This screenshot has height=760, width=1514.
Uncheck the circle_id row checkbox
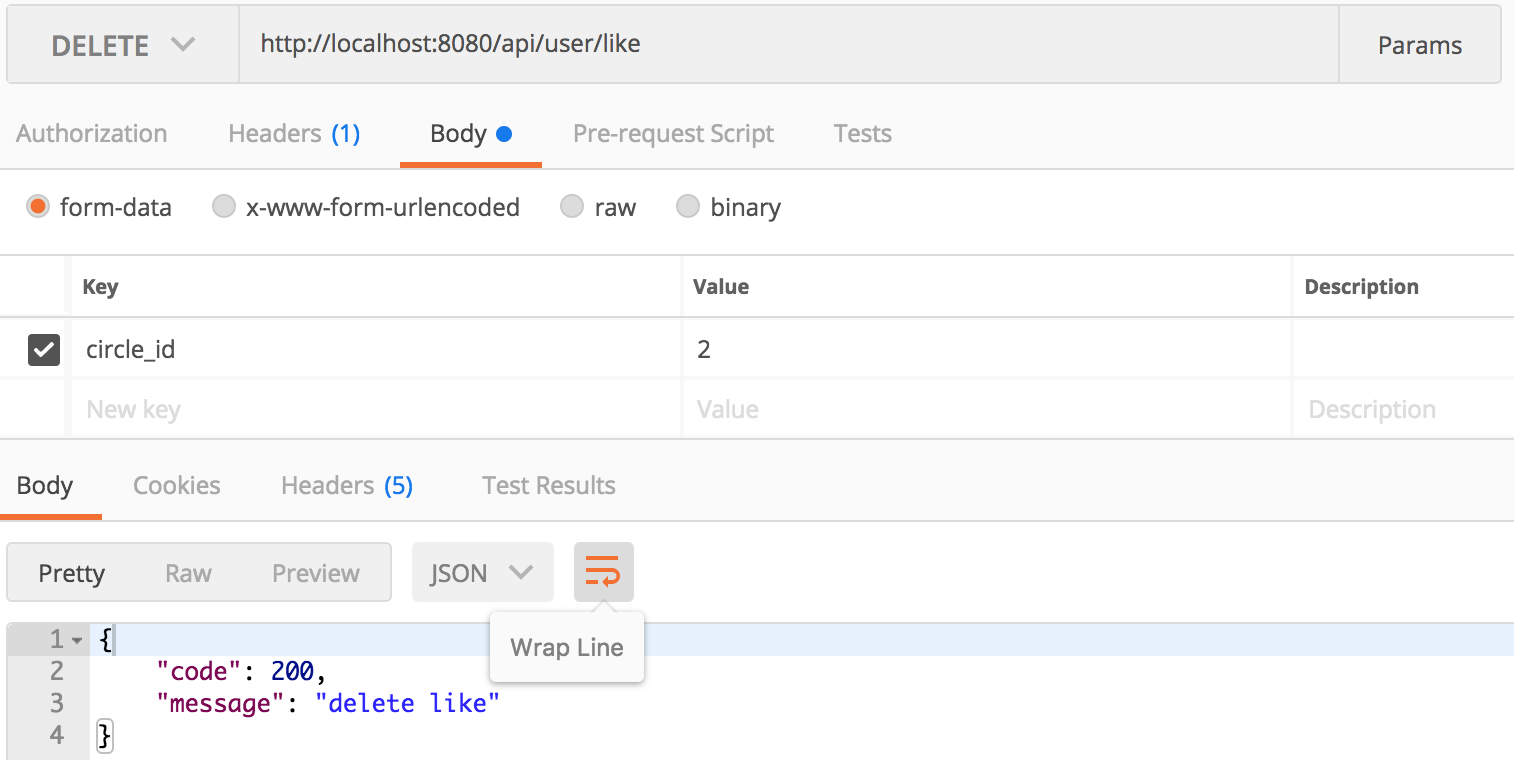(44, 349)
